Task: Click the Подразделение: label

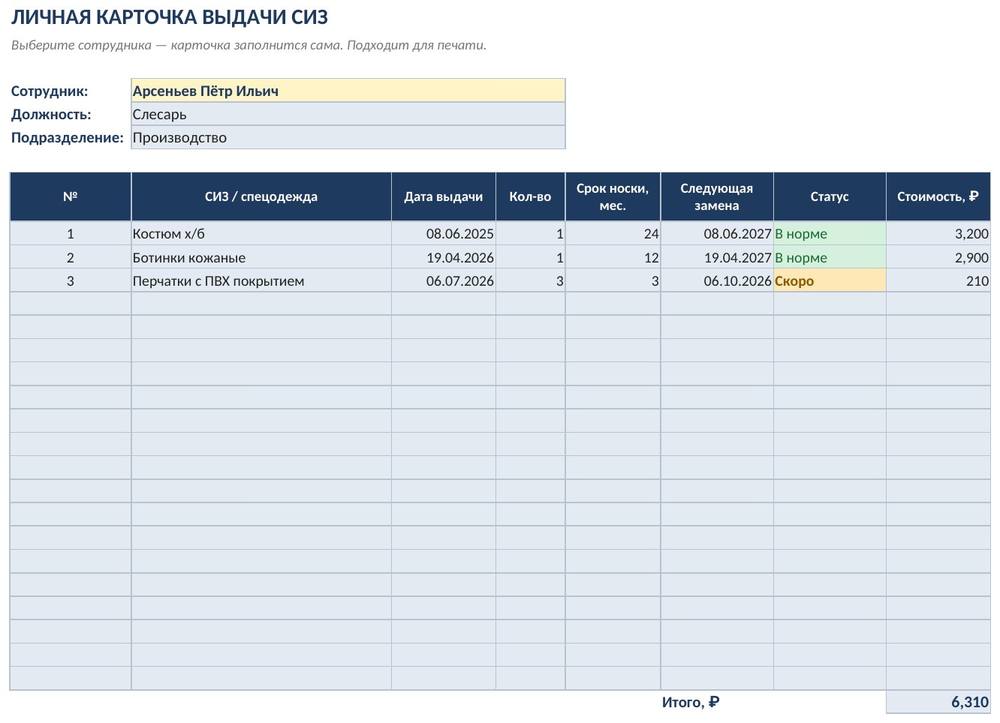Action: coord(67,138)
